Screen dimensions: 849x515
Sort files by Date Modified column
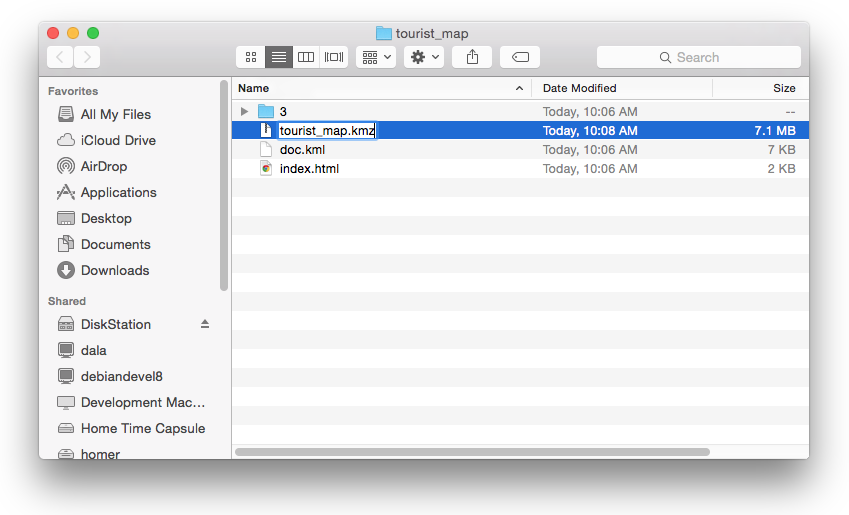(x=580, y=88)
